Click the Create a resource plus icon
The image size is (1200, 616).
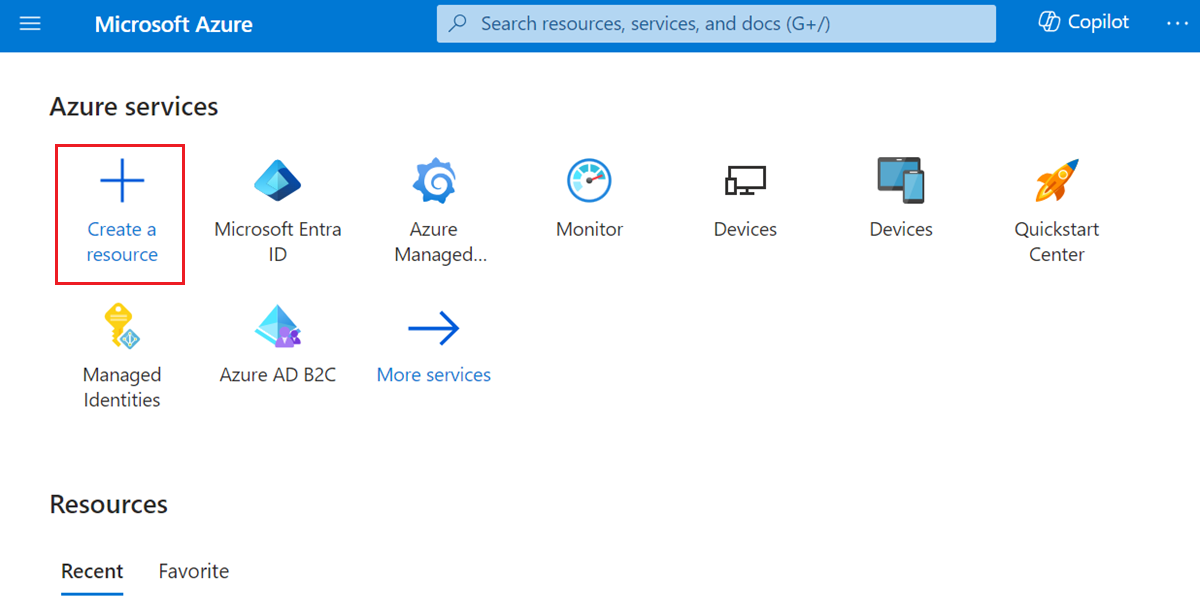pos(122,181)
